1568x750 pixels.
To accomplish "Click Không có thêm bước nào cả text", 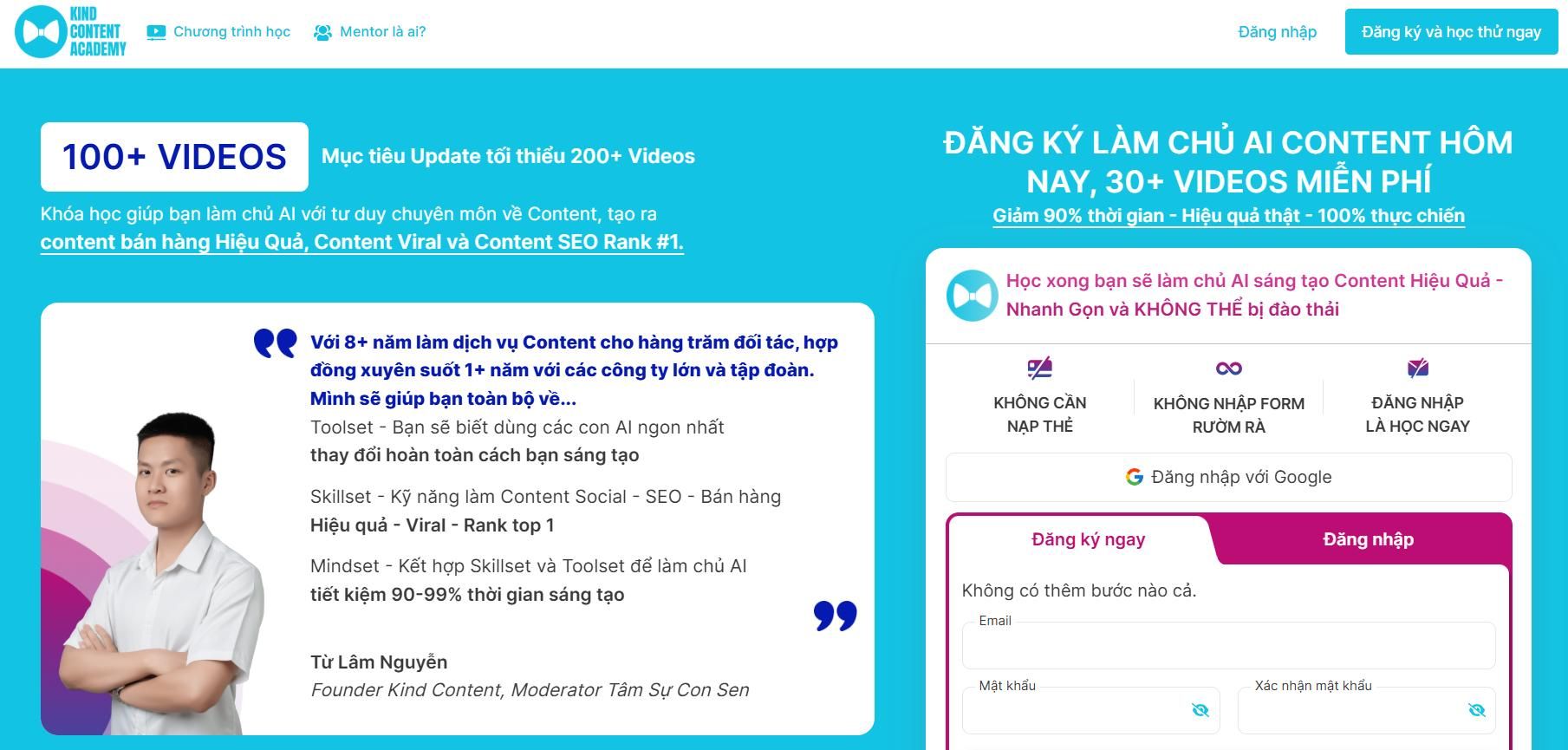I will 1079,590.
